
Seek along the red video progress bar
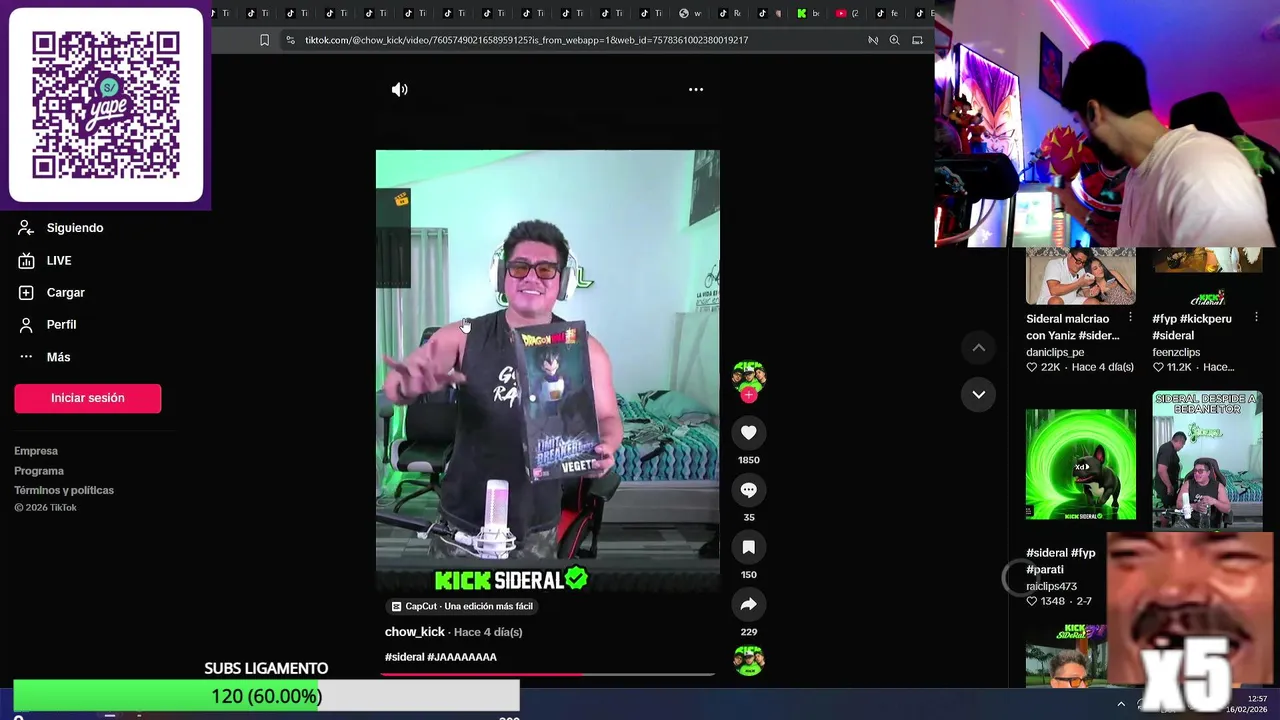click(x=547, y=675)
